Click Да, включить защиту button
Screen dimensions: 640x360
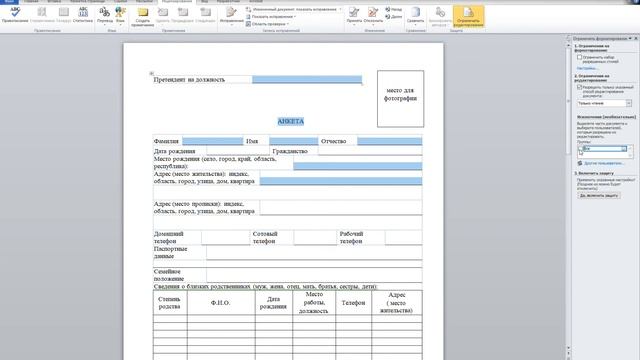[599, 196]
